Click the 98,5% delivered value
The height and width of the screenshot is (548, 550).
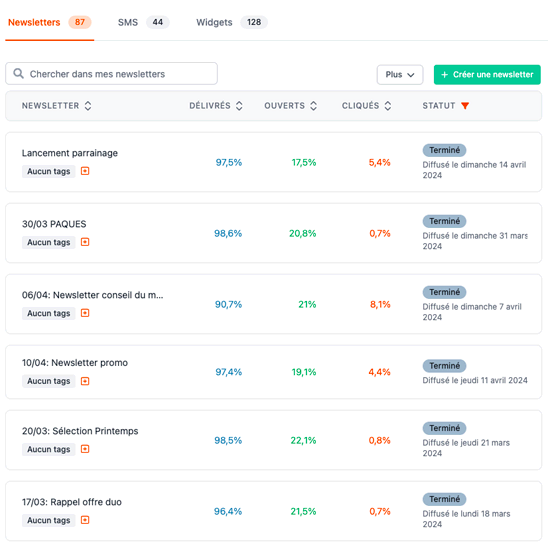(228, 440)
